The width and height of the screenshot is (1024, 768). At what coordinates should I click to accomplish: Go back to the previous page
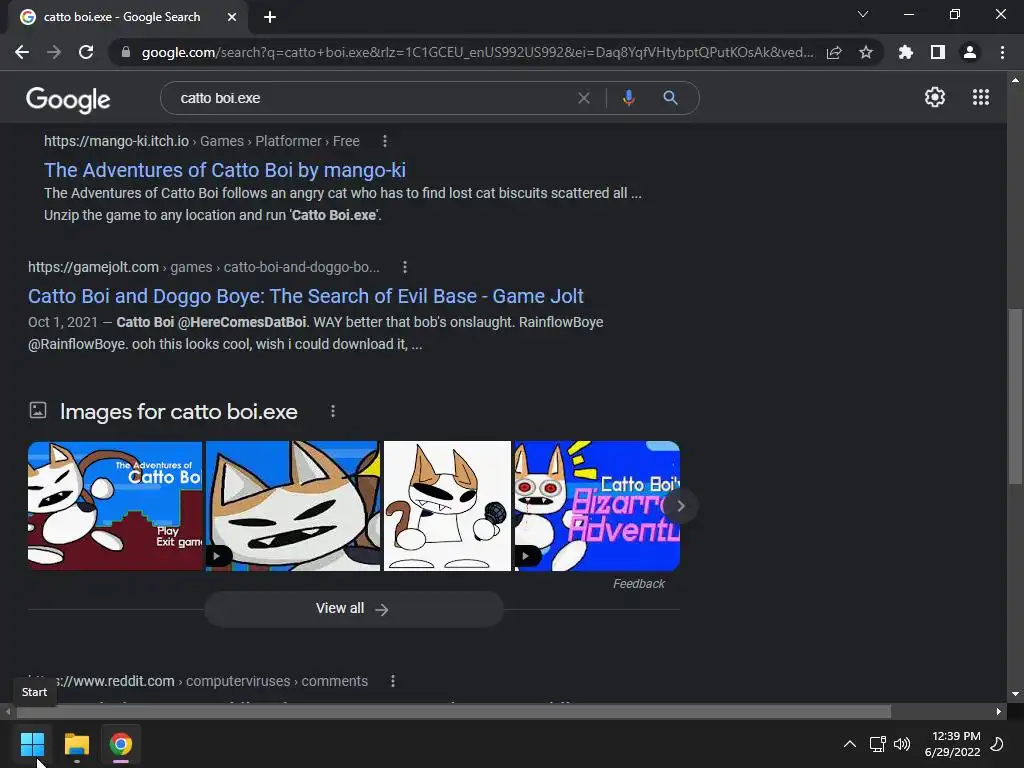(22, 52)
